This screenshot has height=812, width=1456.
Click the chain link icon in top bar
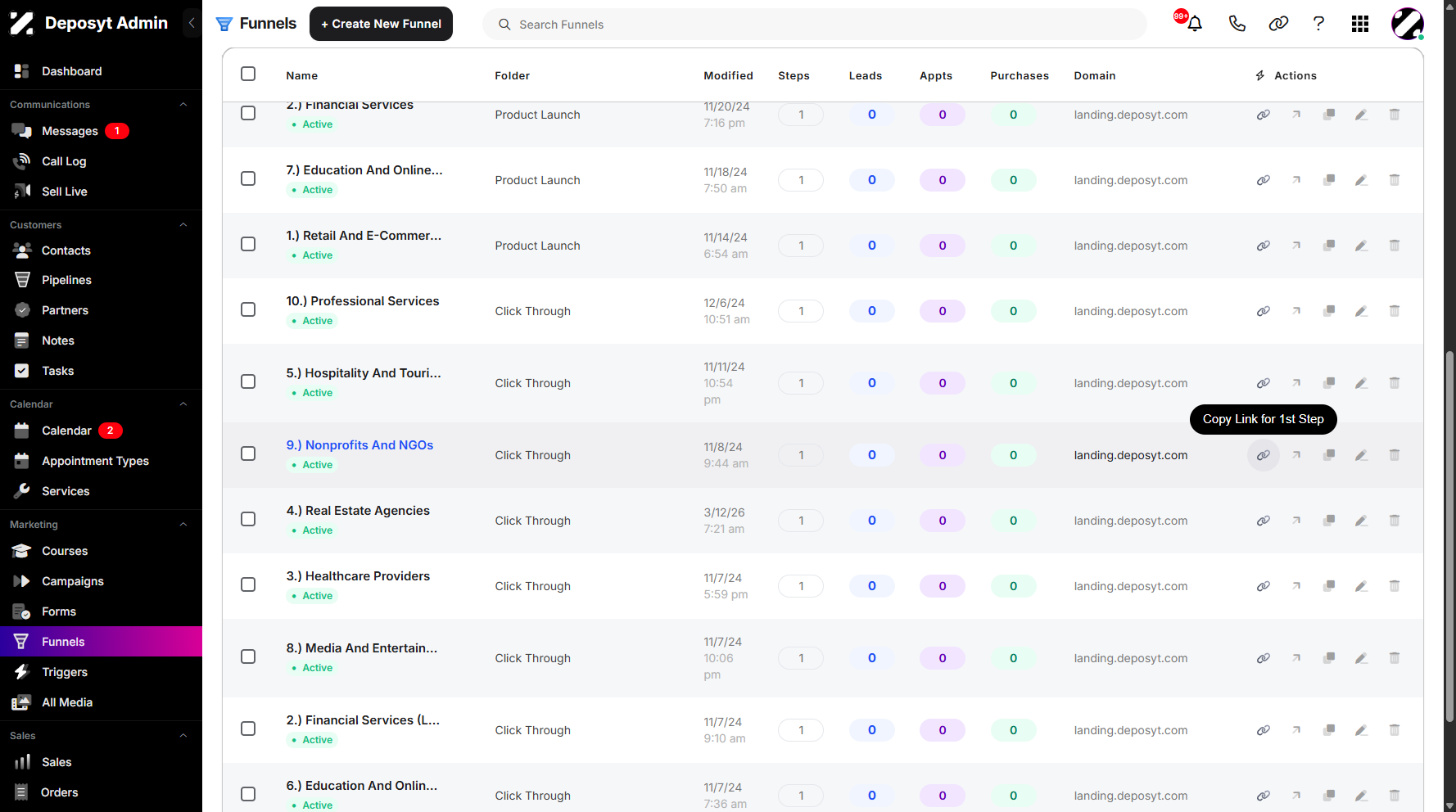click(x=1278, y=24)
